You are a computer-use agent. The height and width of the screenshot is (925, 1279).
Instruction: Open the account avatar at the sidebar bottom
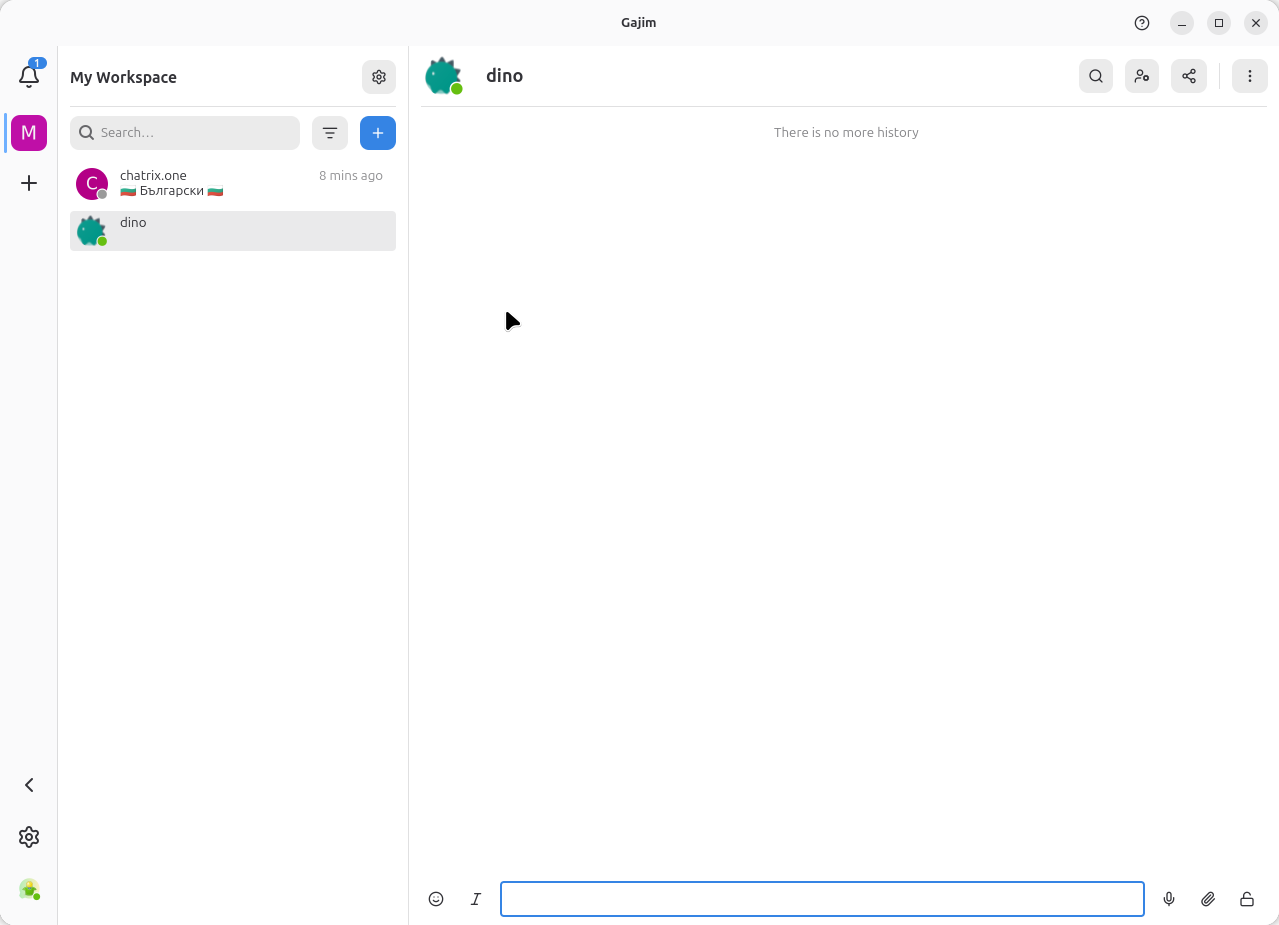(x=29, y=889)
